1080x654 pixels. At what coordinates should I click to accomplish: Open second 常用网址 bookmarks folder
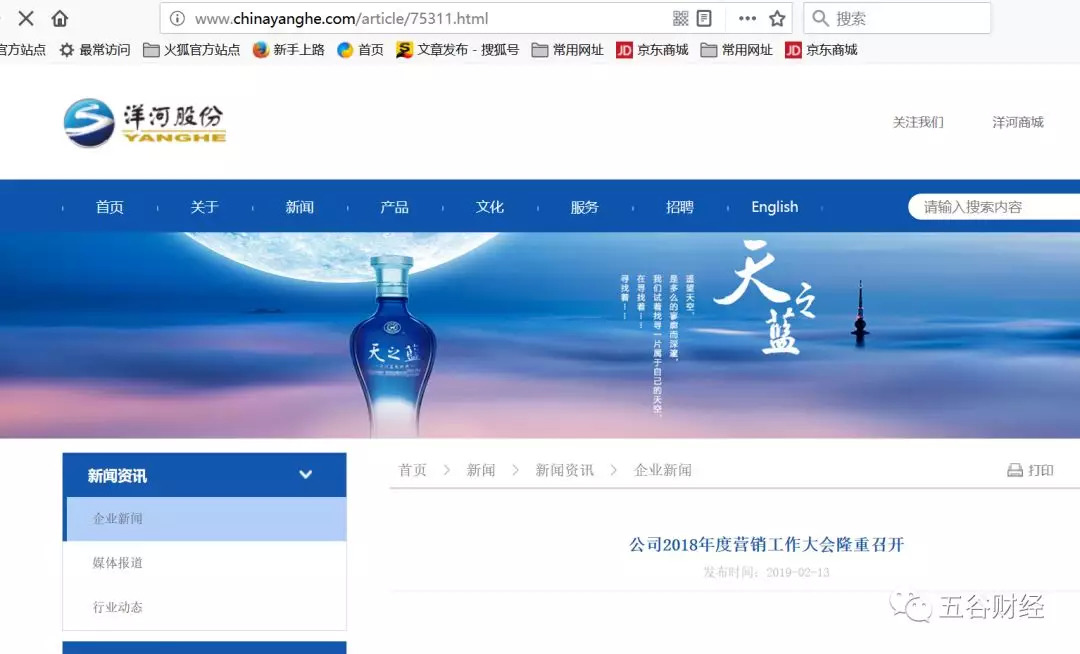736,50
